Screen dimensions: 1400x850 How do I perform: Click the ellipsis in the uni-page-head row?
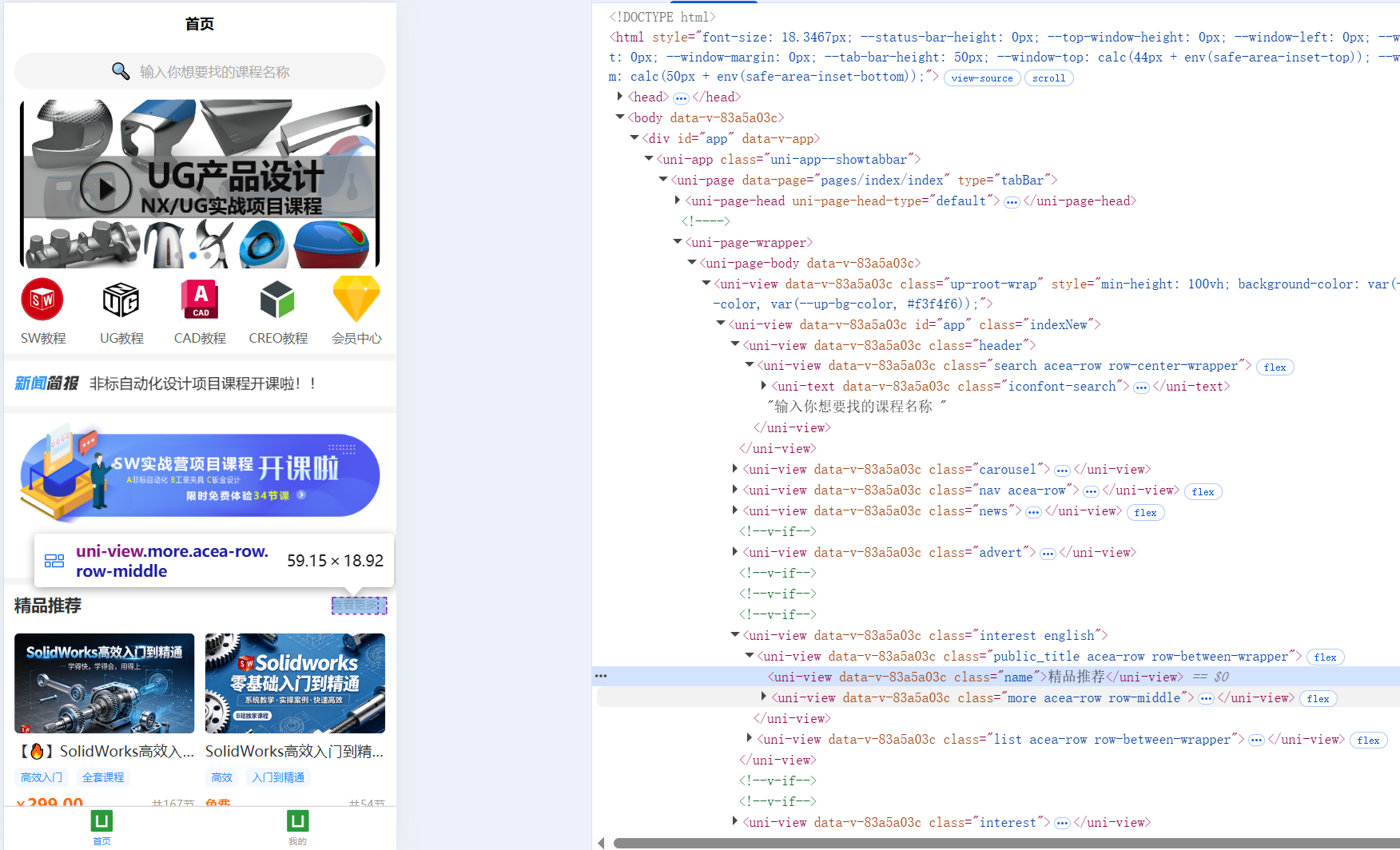(1012, 202)
